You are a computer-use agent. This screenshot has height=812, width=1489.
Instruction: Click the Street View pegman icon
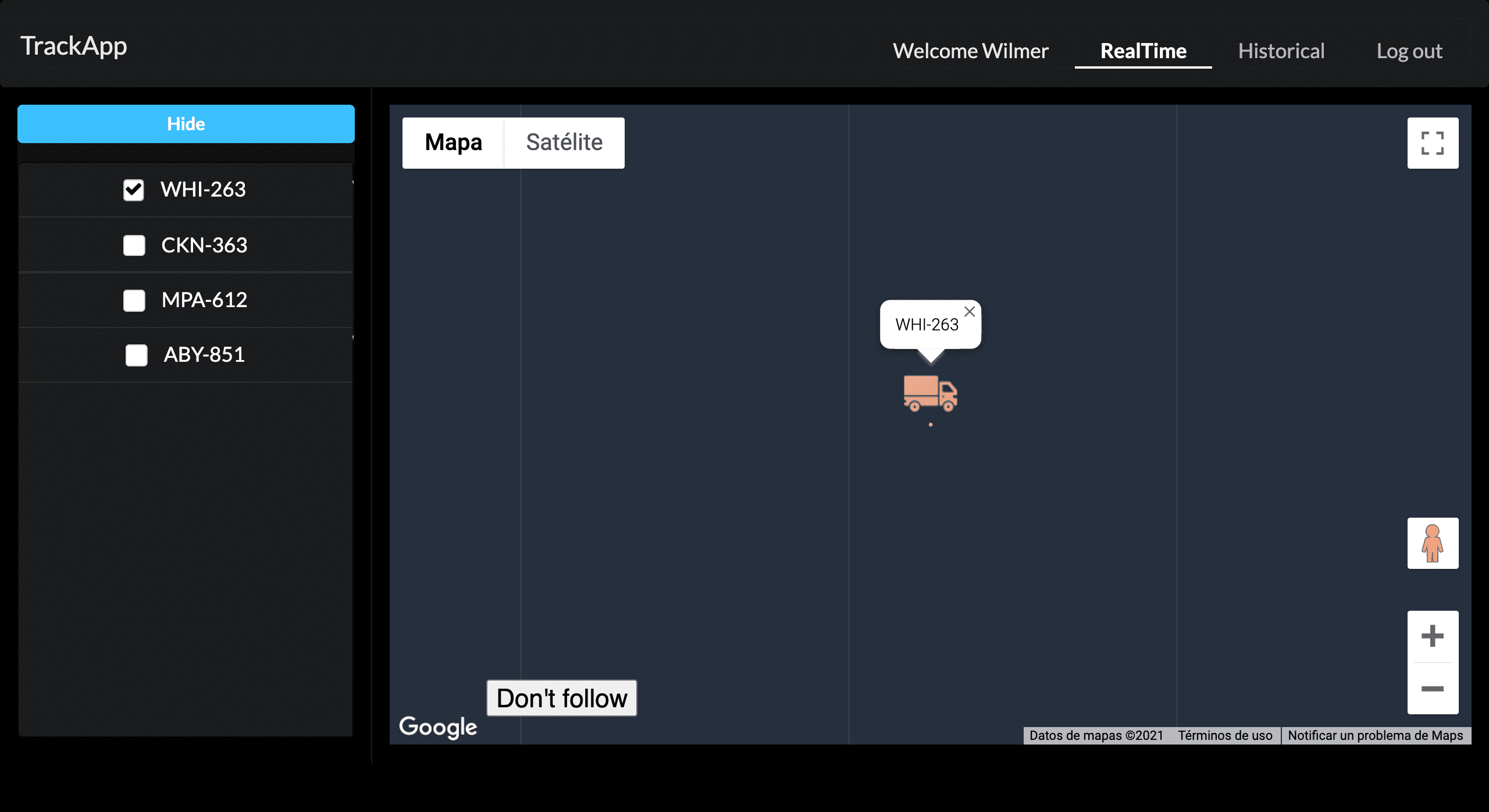click(1432, 543)
